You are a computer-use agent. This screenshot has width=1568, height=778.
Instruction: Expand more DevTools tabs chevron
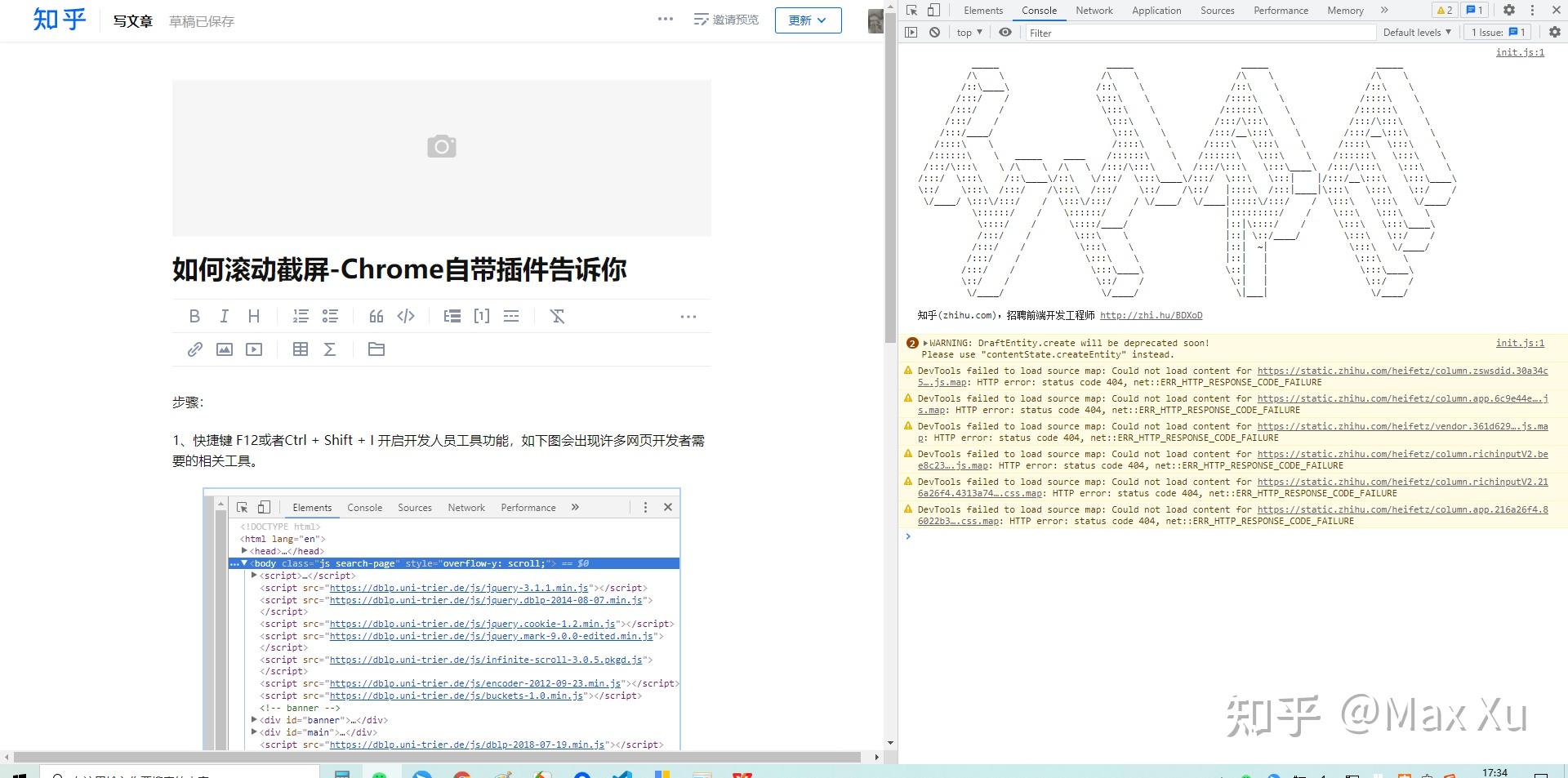click(1384, 10)
